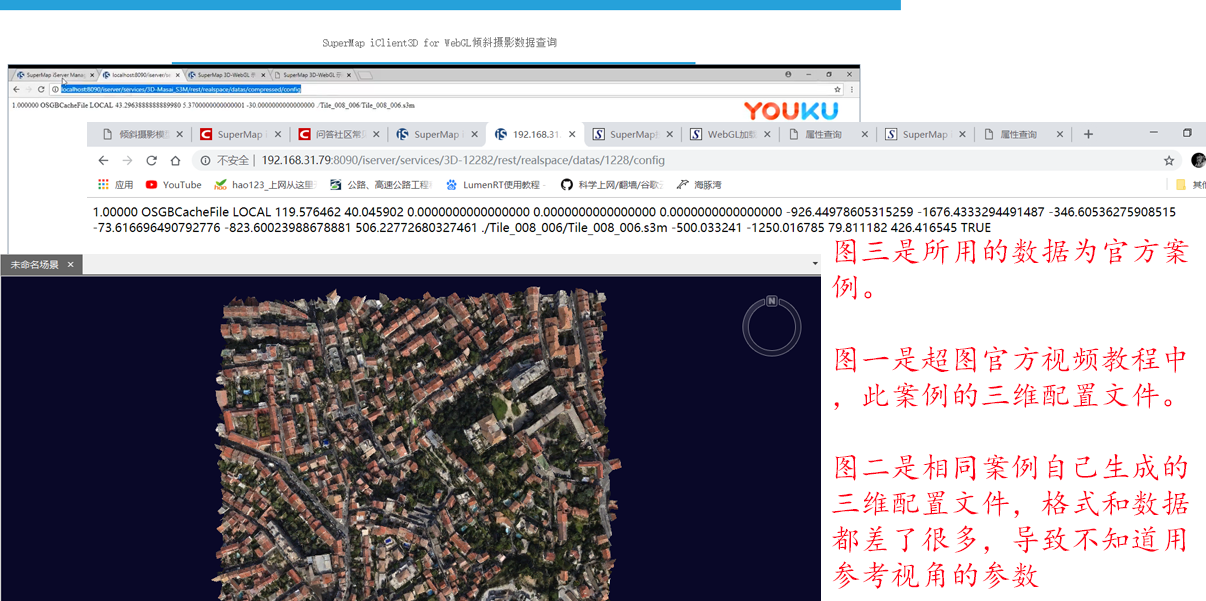Go back in the 192.168.31.79 browser window
The image size is (1206, 601).
point(103,160)
